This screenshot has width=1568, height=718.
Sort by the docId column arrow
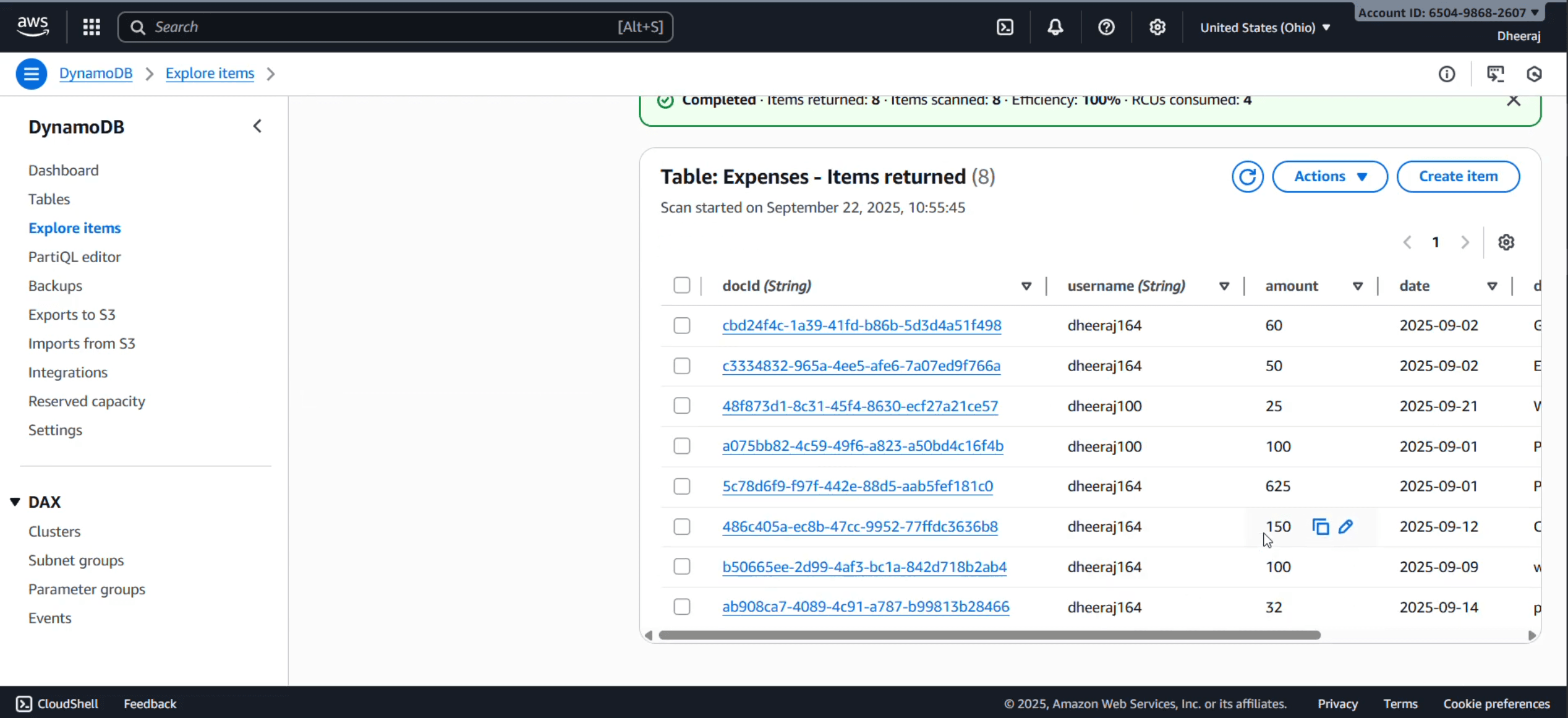(1026, 286)
